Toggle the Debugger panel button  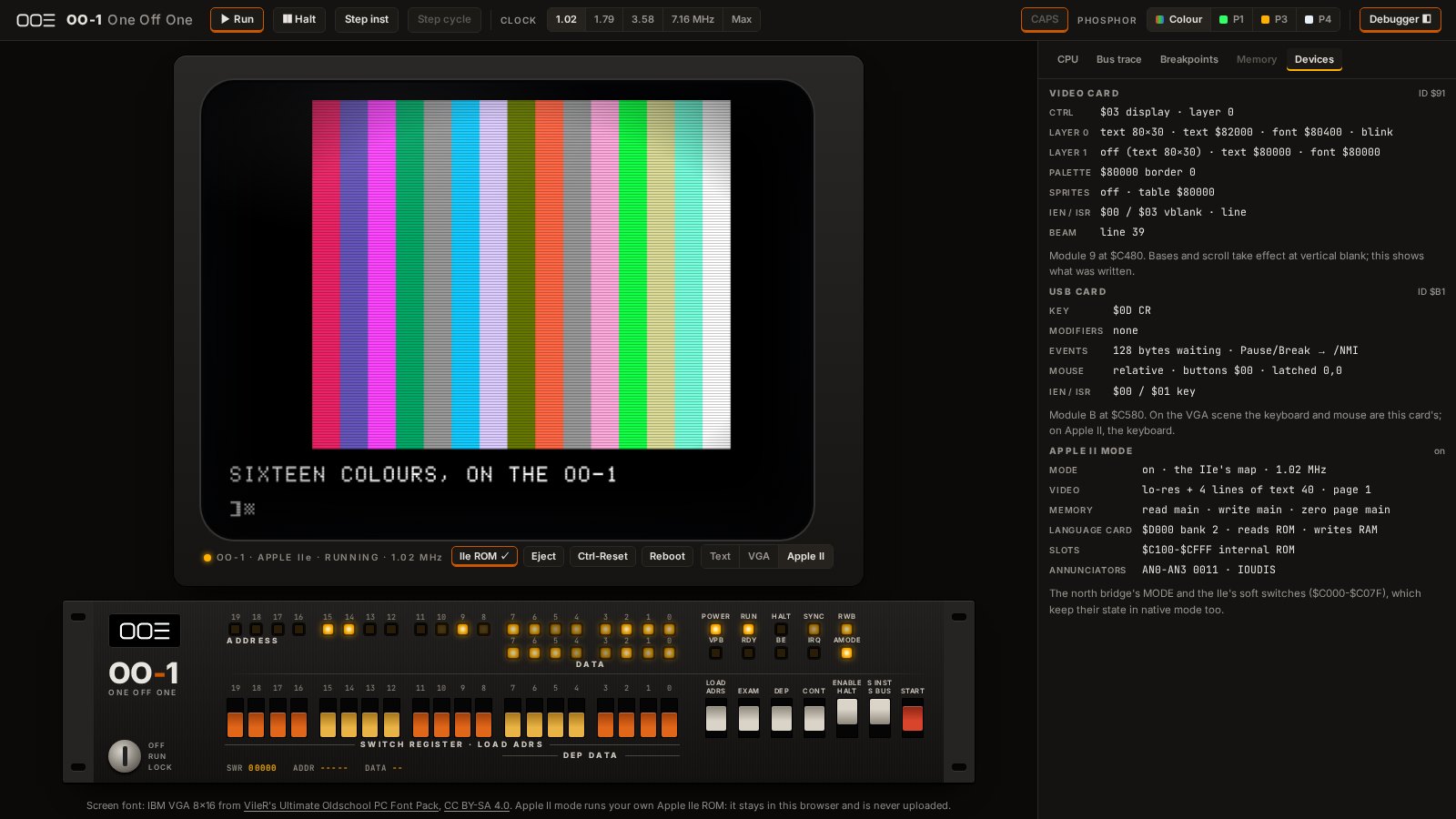coord(1400,19)
